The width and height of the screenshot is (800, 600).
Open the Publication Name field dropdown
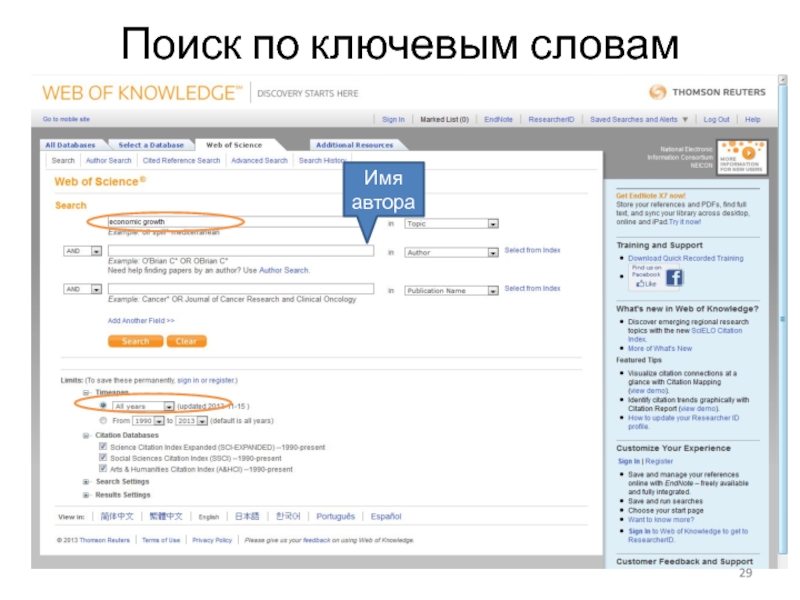(452, 290)
